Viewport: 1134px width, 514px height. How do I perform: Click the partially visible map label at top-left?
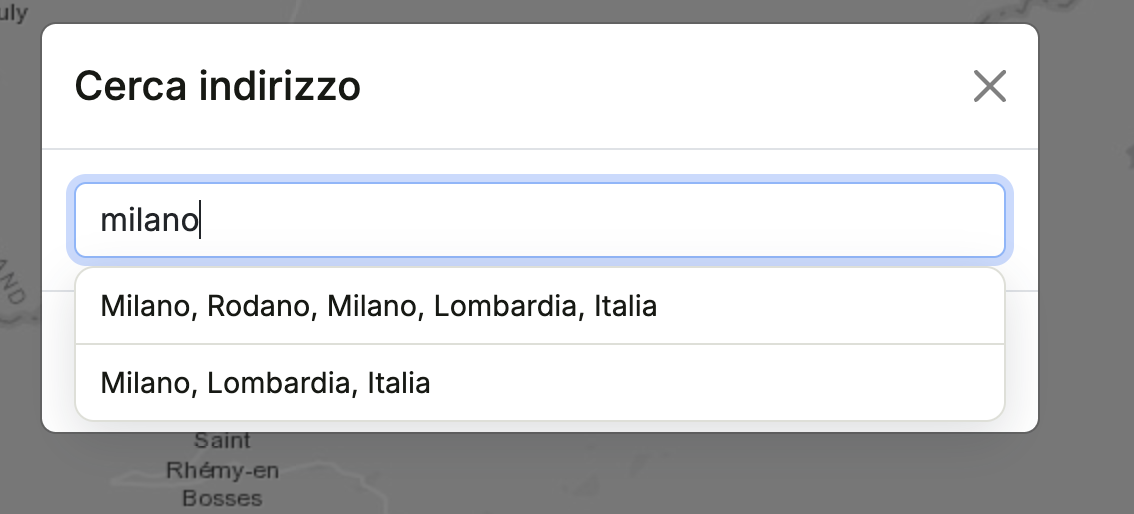click(x=12, y=12)
